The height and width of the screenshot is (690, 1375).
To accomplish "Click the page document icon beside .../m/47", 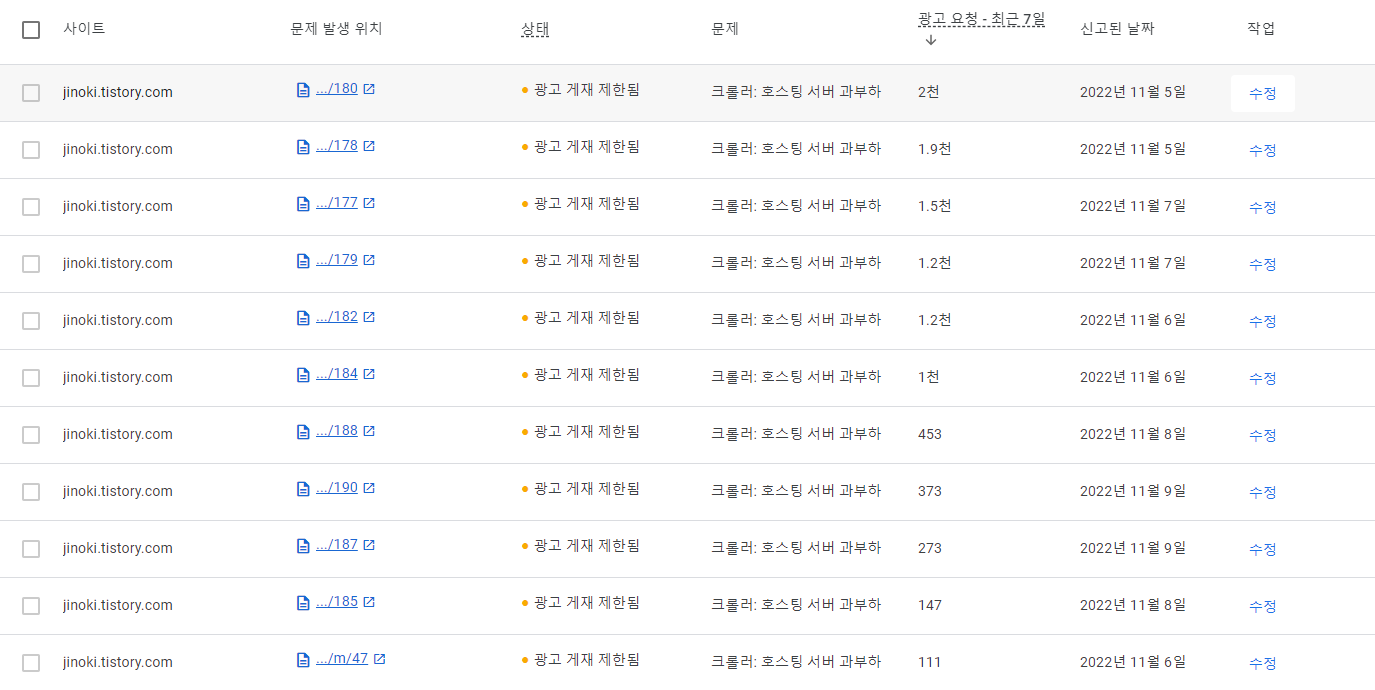I will click(303, 660).
